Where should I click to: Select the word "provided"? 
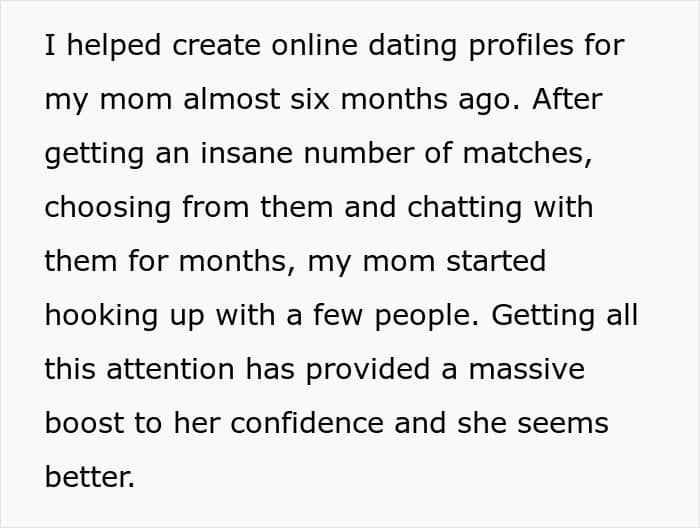368,370
